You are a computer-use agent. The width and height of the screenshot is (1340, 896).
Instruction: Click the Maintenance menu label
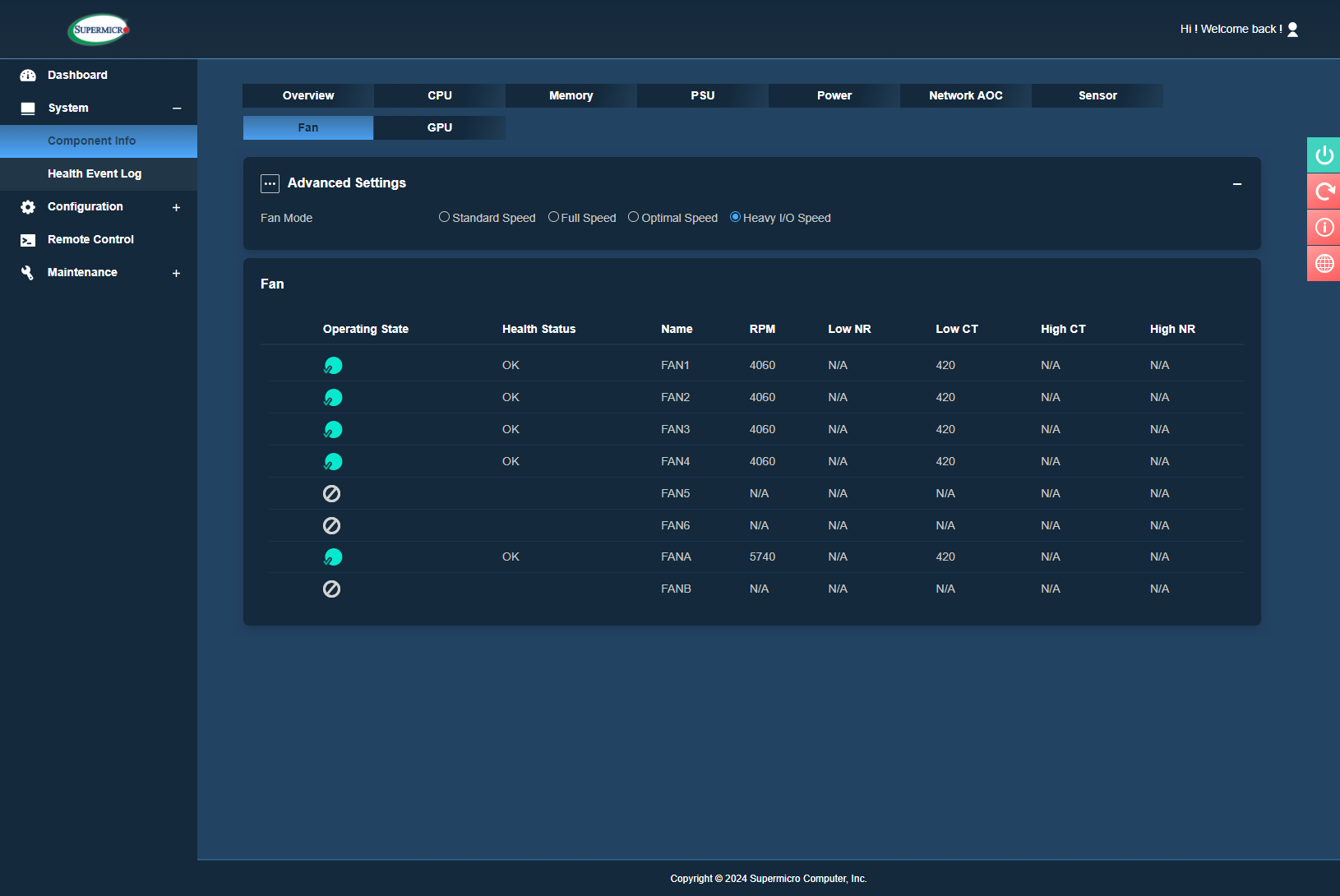coord(82,273)
